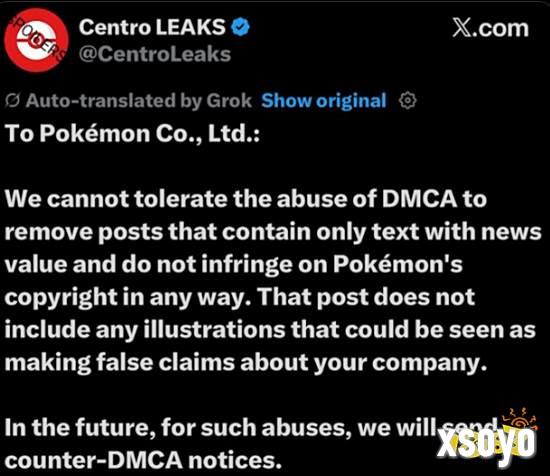
Task: Click the sun emblem above xsoyo watermark
Action: coord(520,420)
